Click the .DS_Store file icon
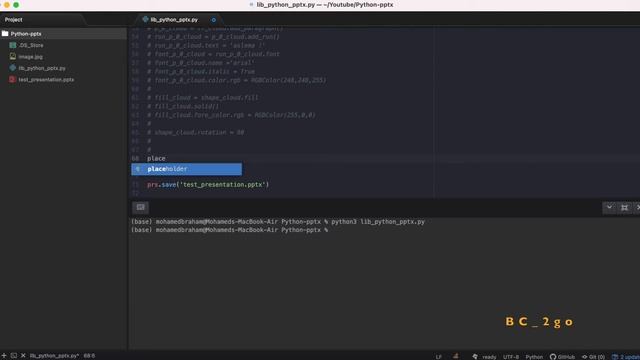Image resolution: width=640 pixels, height=360 pixels. (x=13, y=45)
